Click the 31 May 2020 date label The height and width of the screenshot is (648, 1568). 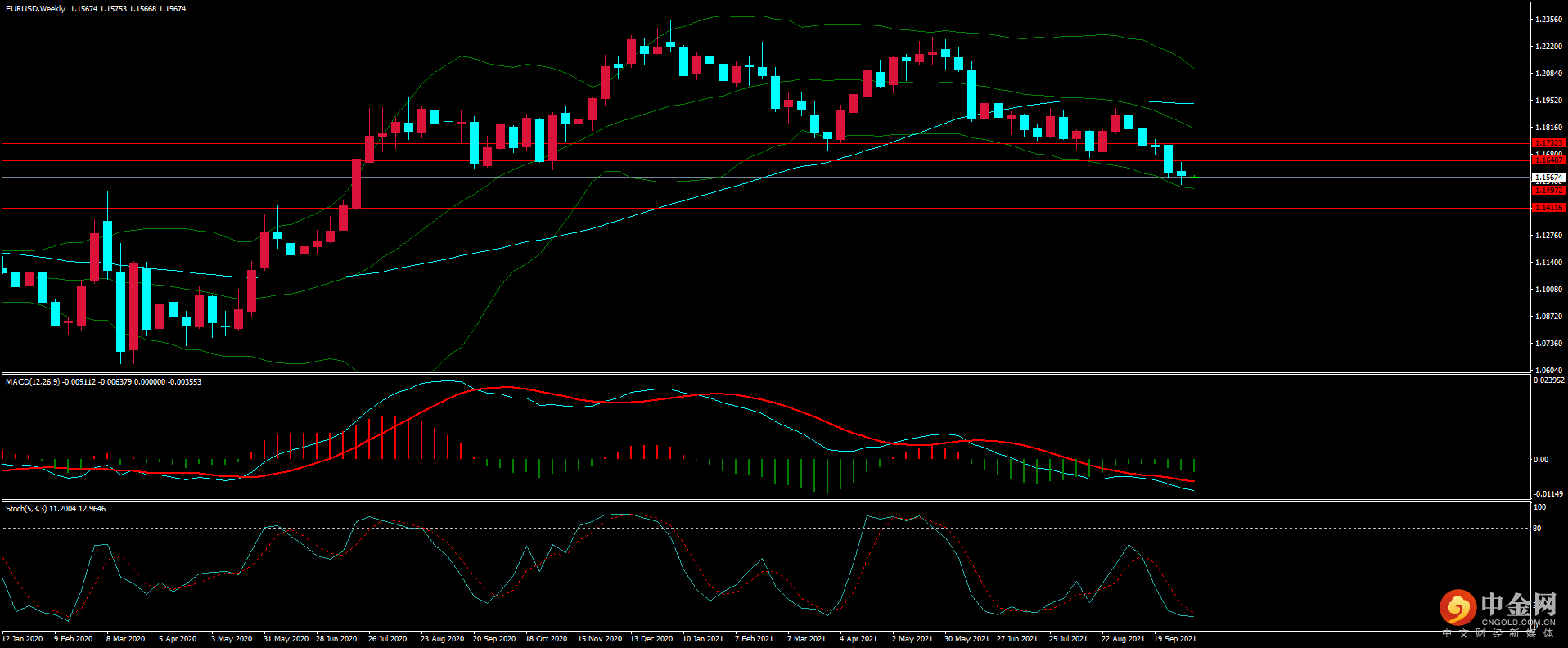[x=286, y=639]
